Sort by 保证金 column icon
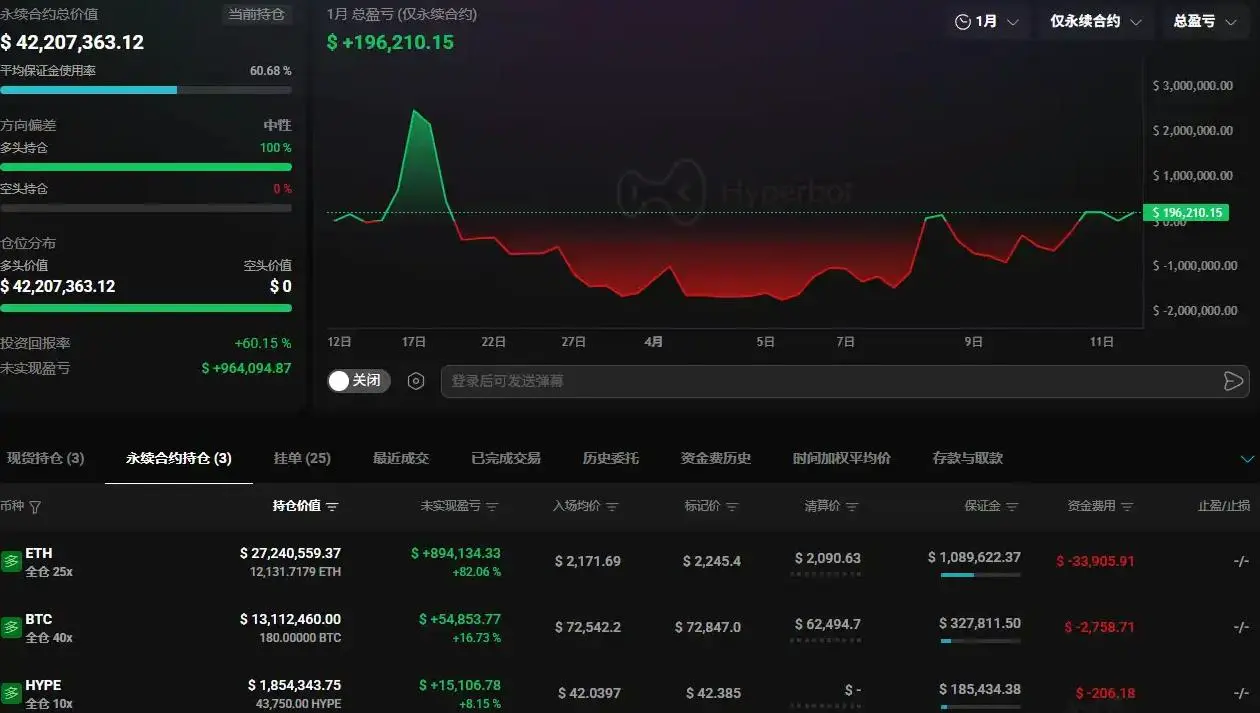The image size is (1260, 713). [x=1012, y=507]
